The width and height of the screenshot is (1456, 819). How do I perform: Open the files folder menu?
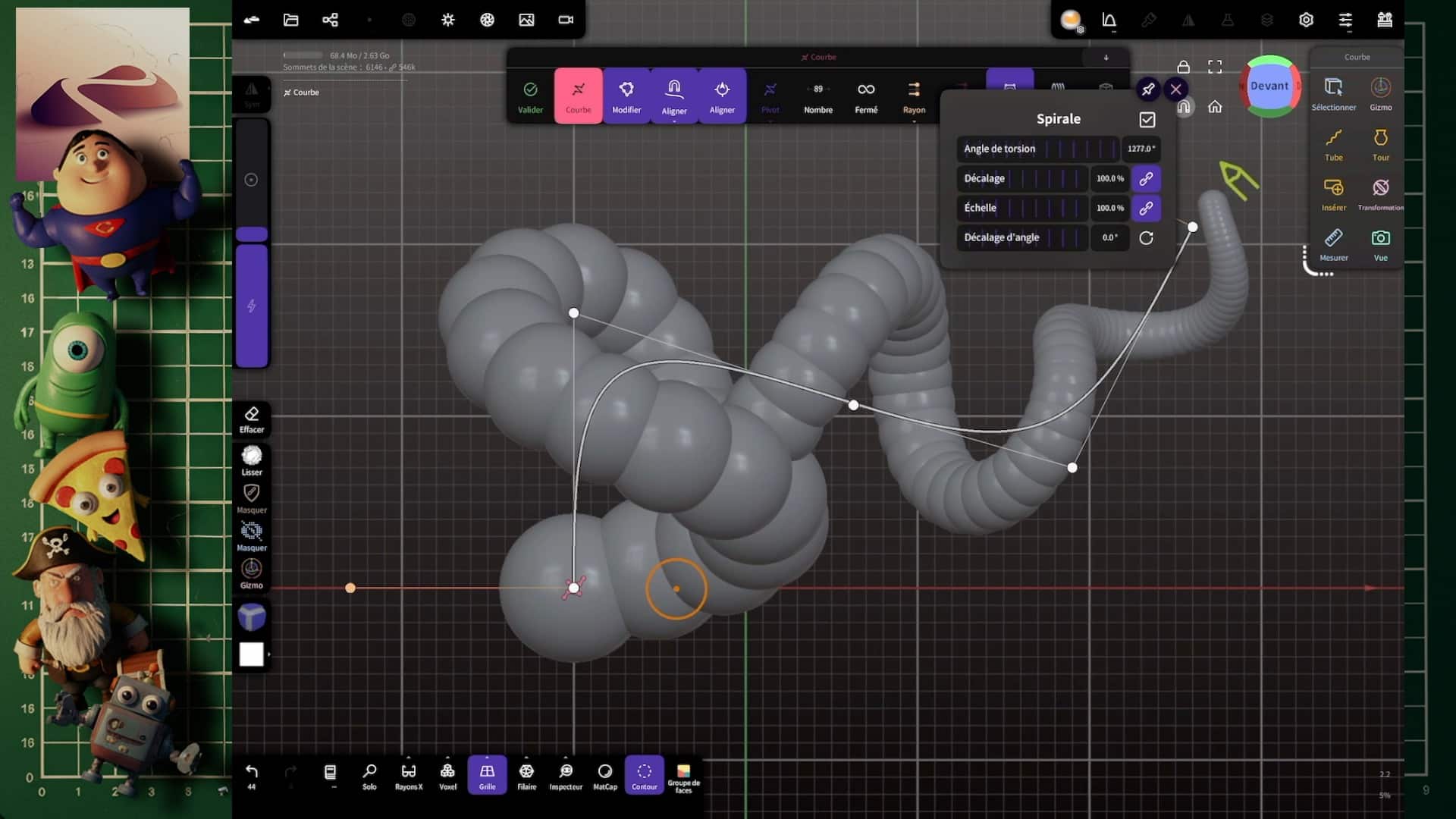tap(290, 20)
